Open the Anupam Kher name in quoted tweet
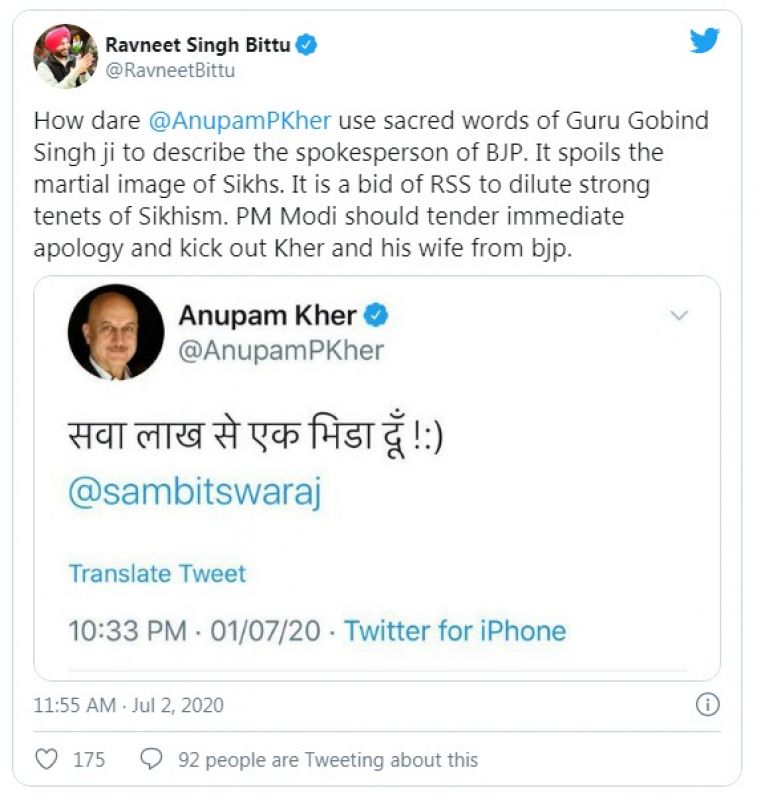Image resolution: width=769 pixels, height=800 pixels. tap(267, 316)
